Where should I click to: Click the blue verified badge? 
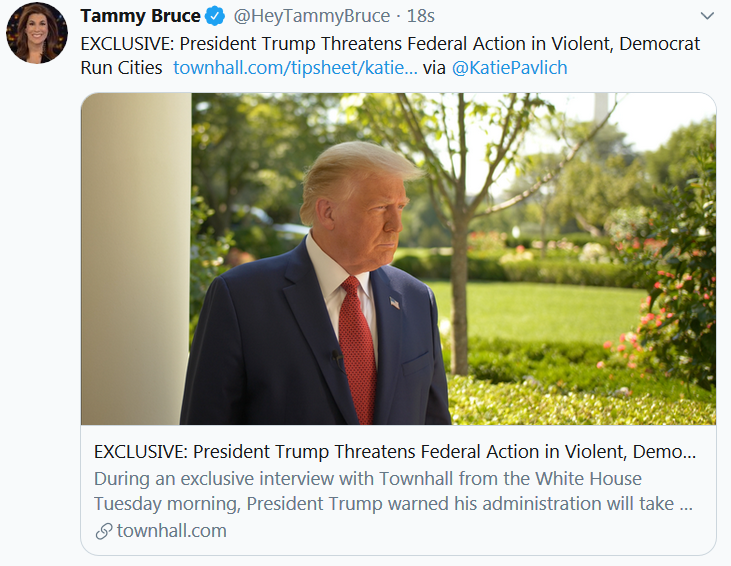[x=215, y=17]
